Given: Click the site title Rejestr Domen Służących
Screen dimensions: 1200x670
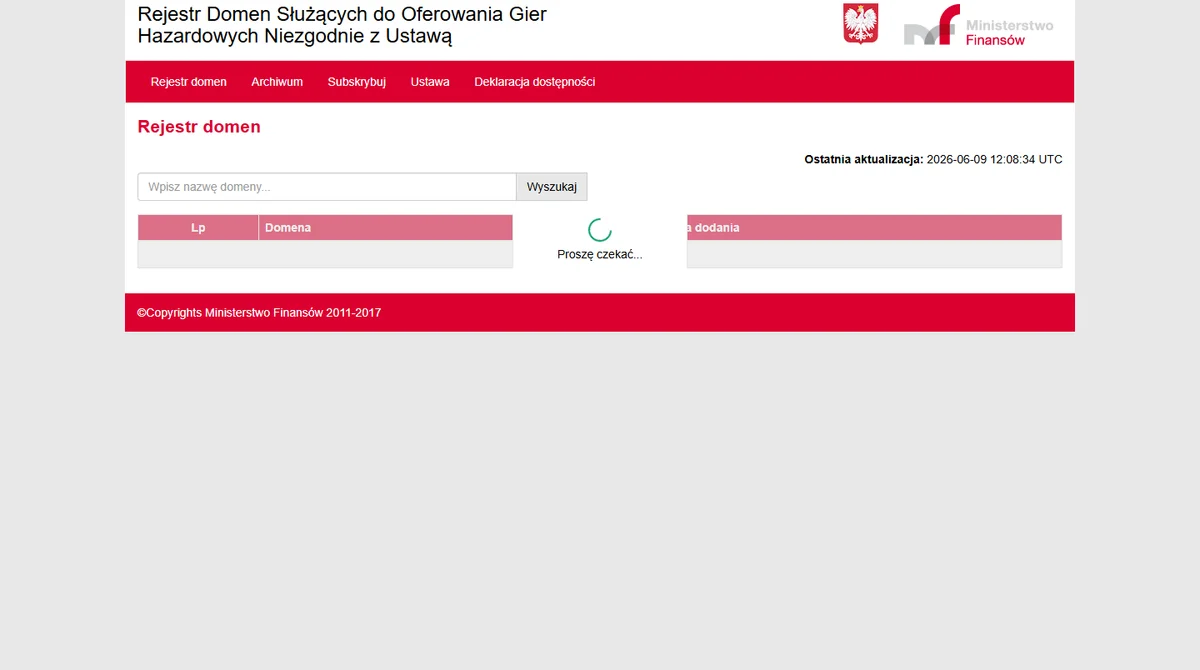Looking at the screenshot, I should 342,26.
